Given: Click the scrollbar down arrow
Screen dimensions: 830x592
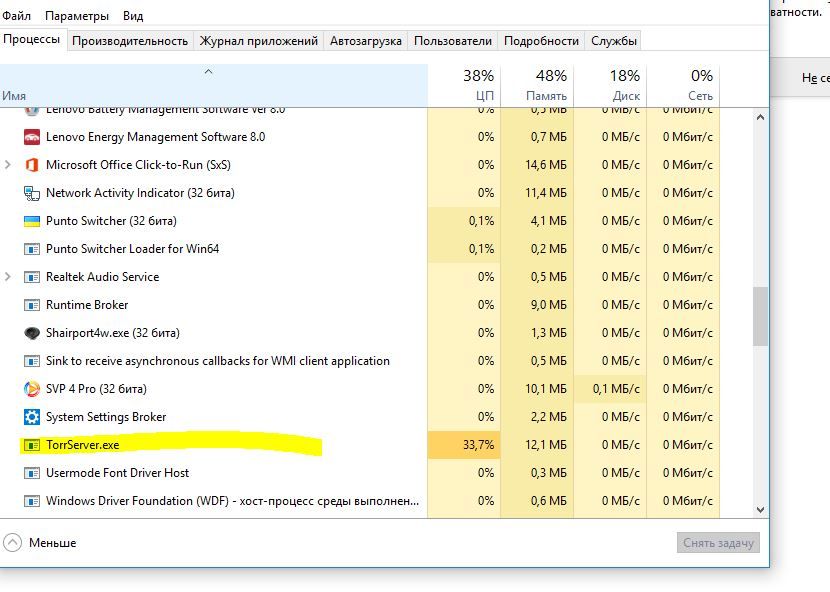Looking at the screenshot, I should click(761, 510).
